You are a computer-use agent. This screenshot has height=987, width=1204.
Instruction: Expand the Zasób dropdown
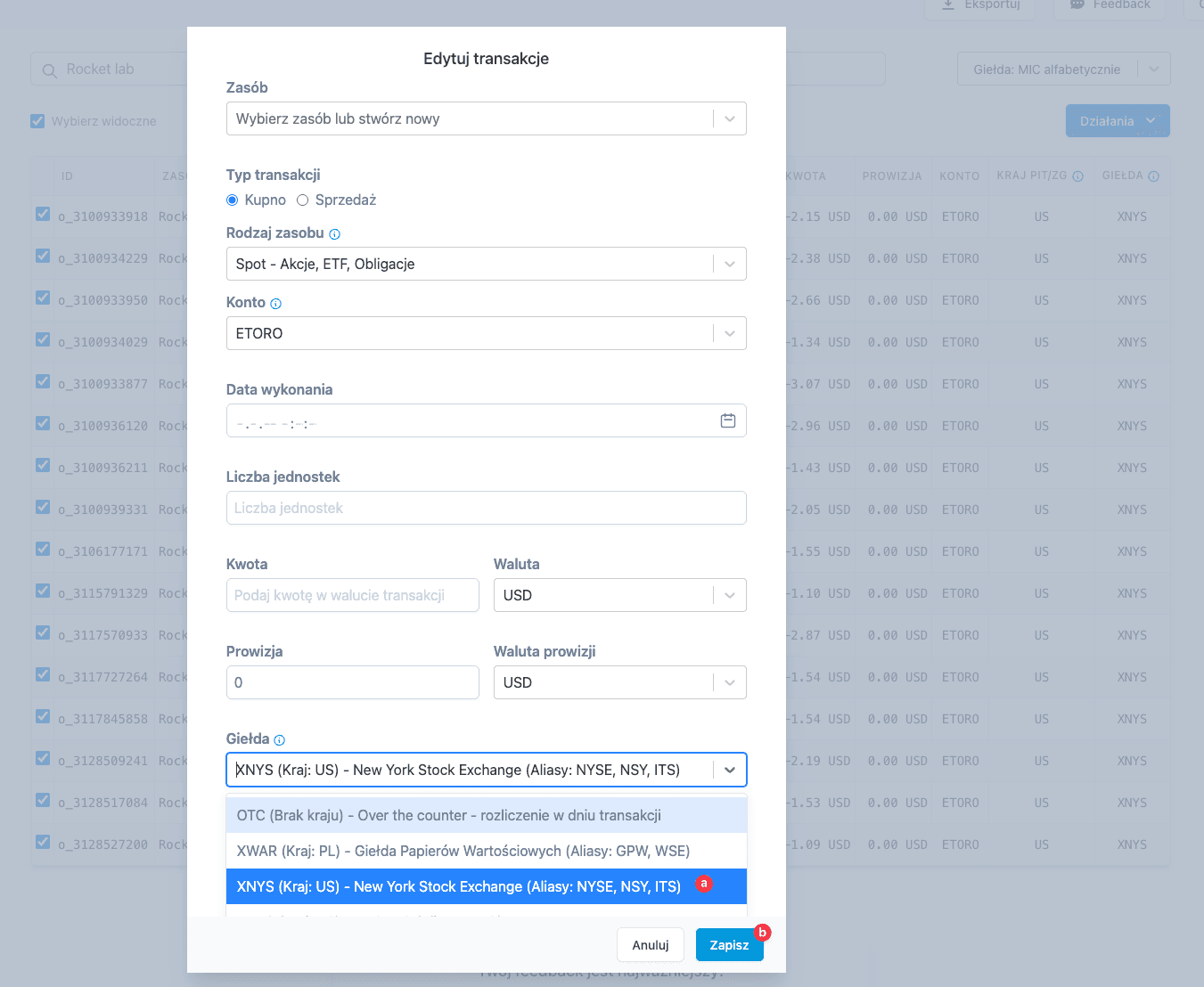(x=729, y=118)
